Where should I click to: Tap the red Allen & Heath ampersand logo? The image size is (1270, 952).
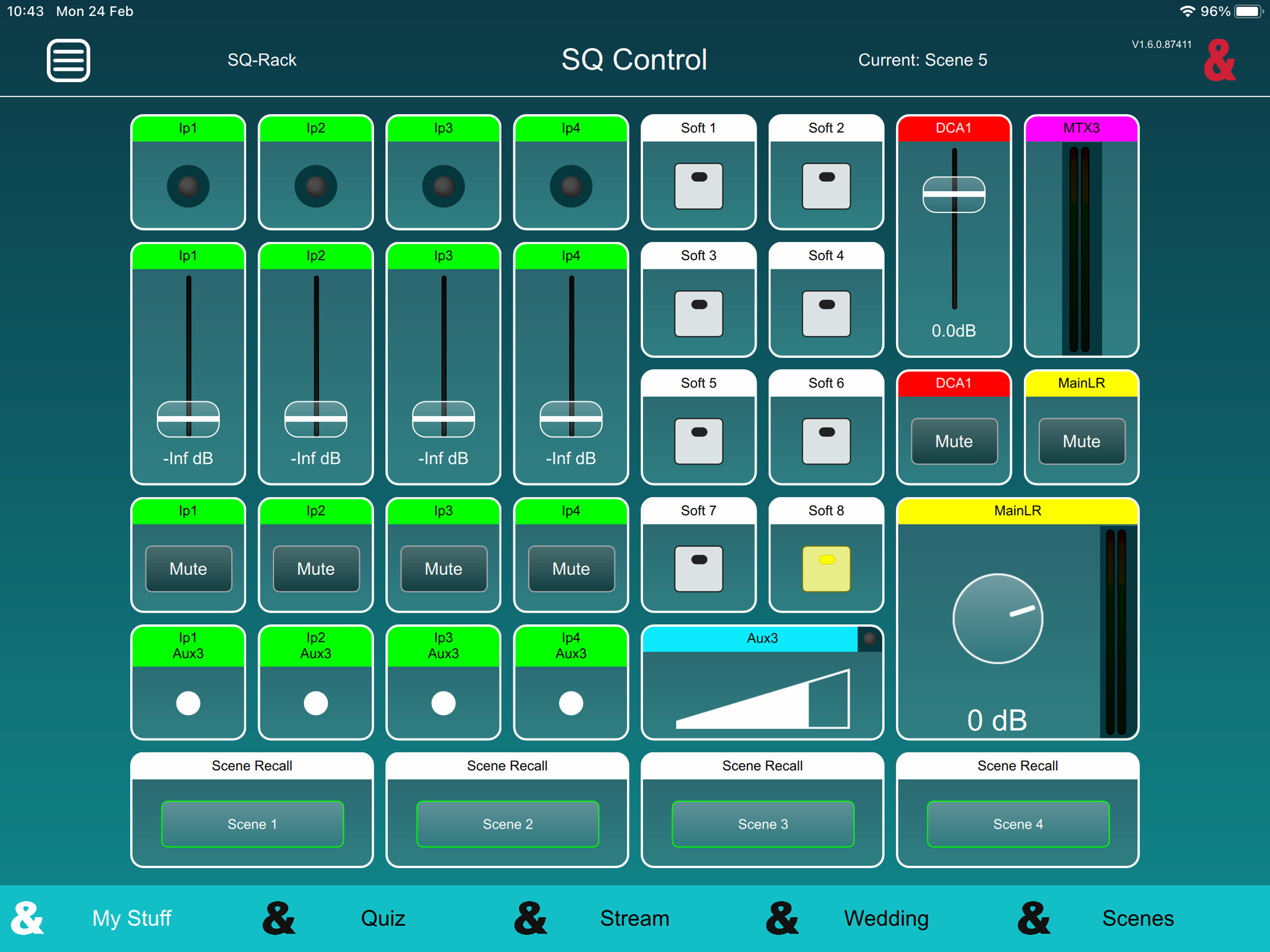pos(1220,60)
